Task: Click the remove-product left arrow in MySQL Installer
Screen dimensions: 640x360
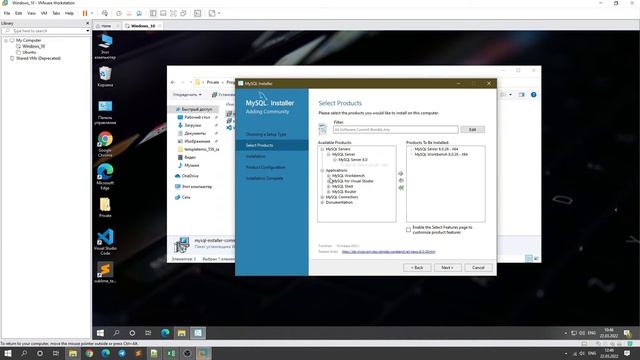Action: [x=401, y=180]
